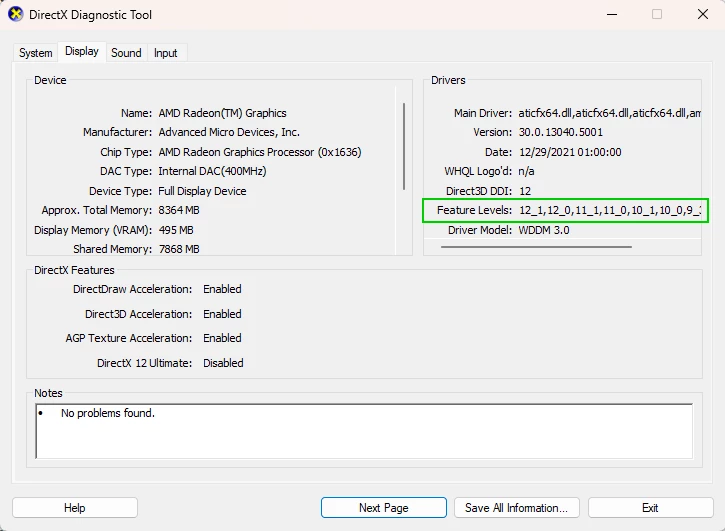725x531 pixels.
Task: Click the Exit button
Action: (651, 507)
